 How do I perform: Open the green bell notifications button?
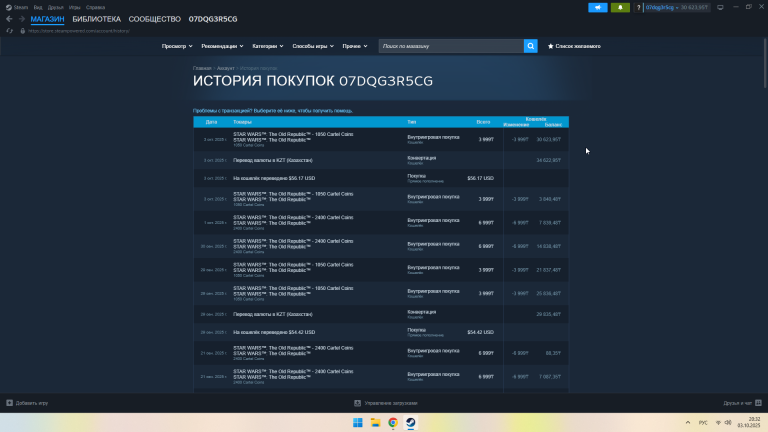point(620,7)
